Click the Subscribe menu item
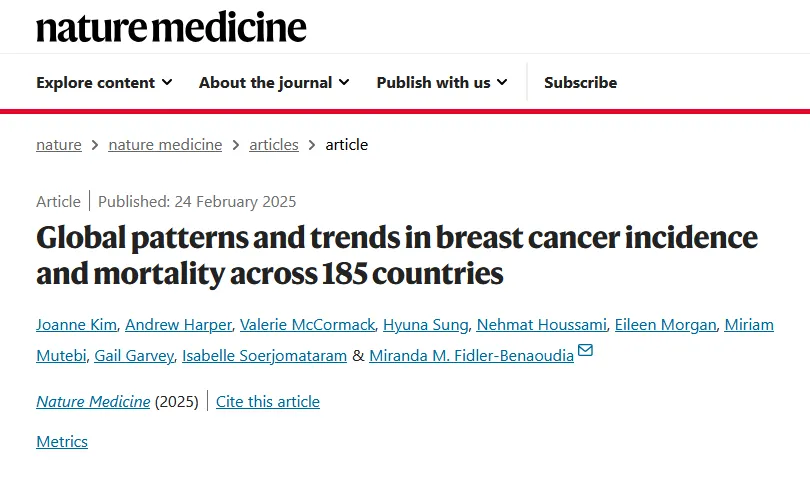Screen dimensions: 810x494 [581, 83]
